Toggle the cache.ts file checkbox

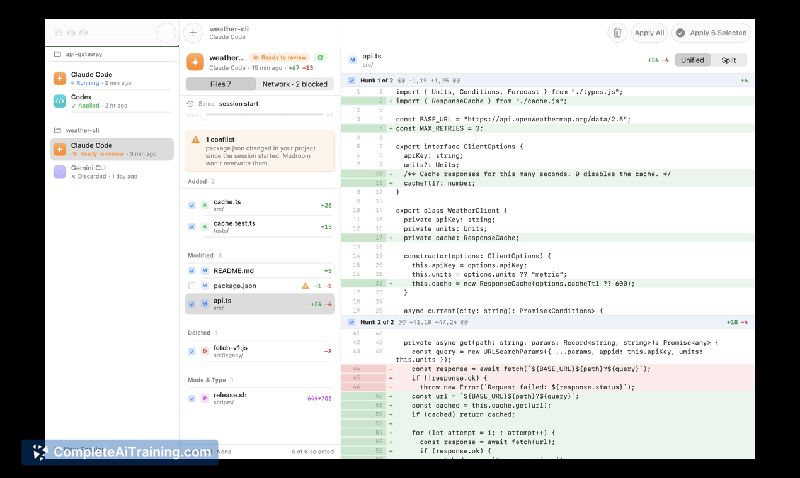pos(191,205)
